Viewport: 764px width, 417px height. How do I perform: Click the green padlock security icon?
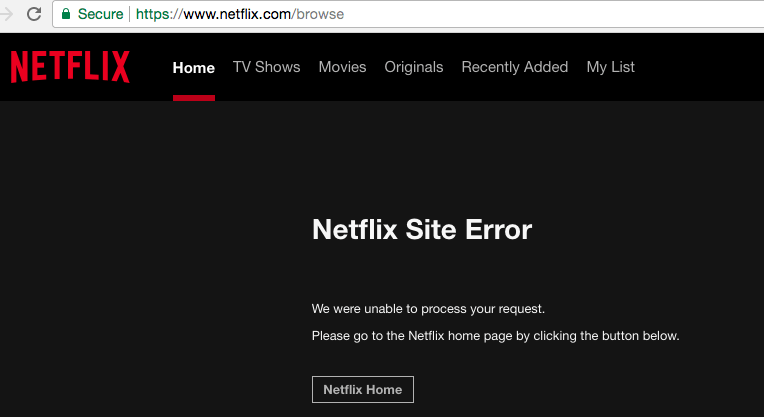(66, 14)
